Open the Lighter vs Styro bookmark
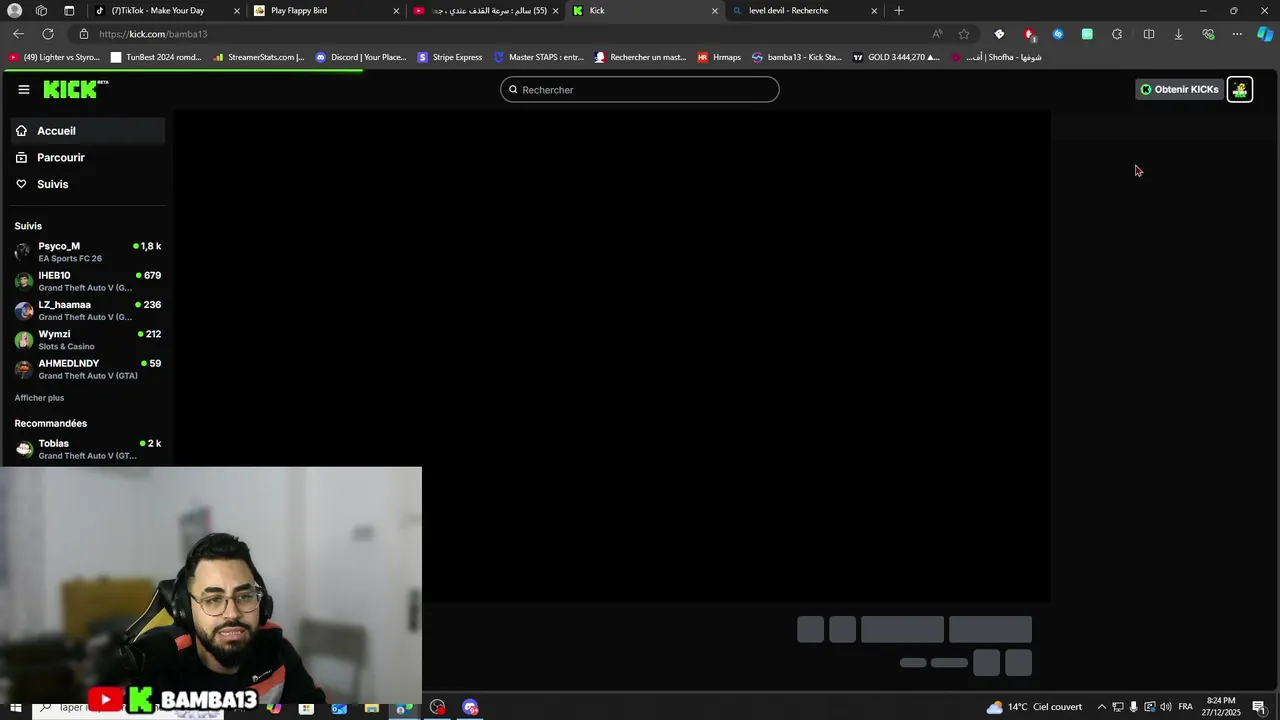Screen dimensions: 1280x720 click(54, 57)
